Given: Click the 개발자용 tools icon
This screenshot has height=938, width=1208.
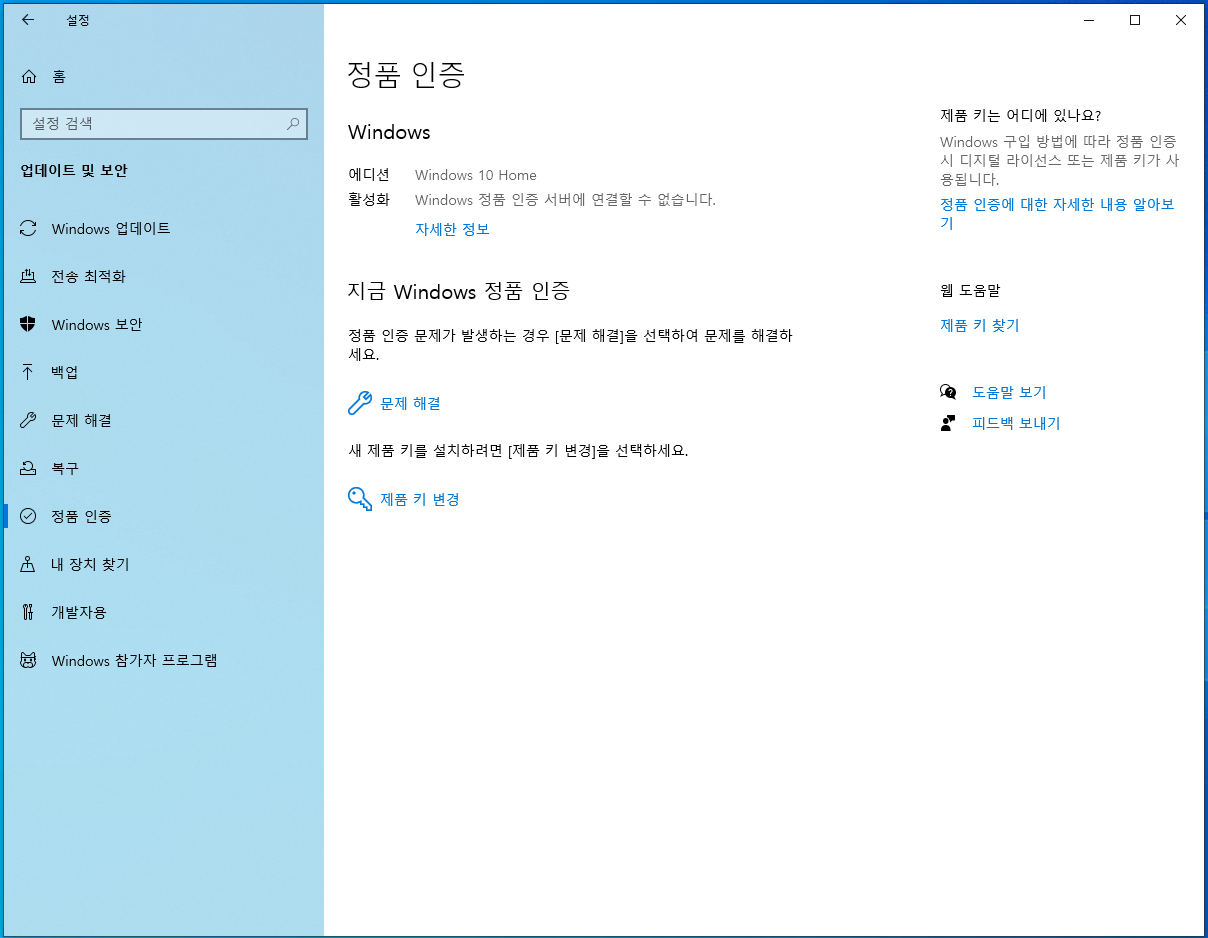Looking at the screenshot, I should tap(29, 613).
